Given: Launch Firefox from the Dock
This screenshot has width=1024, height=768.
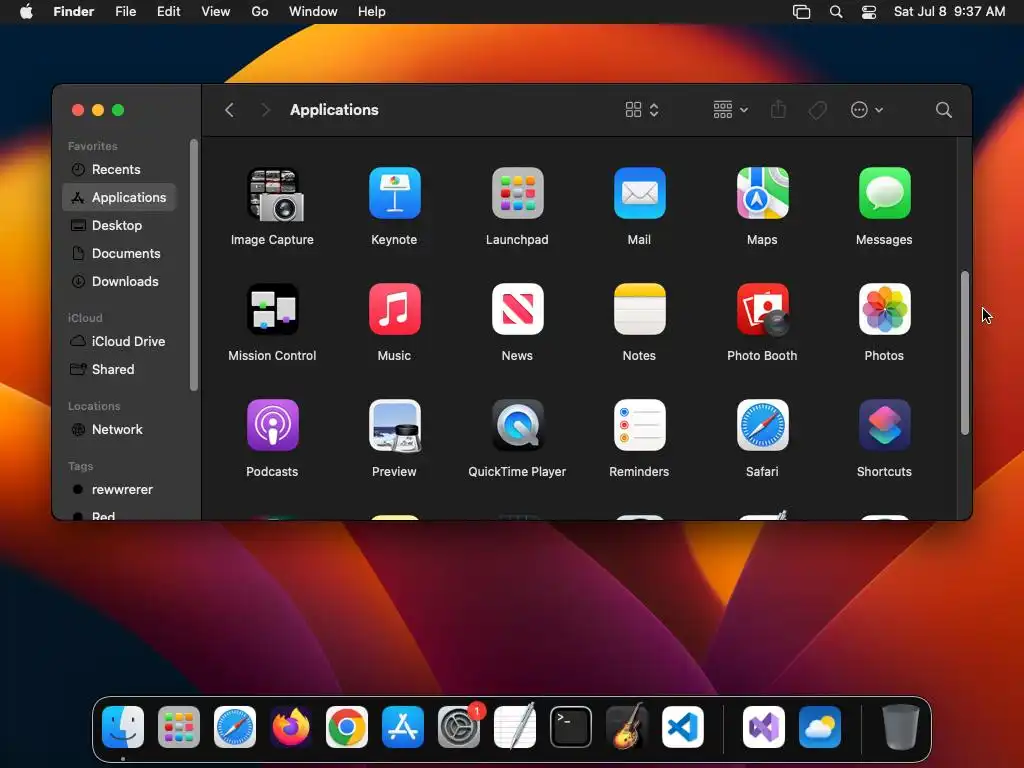Looking at the screenshot, I should (x=291, y=727).
